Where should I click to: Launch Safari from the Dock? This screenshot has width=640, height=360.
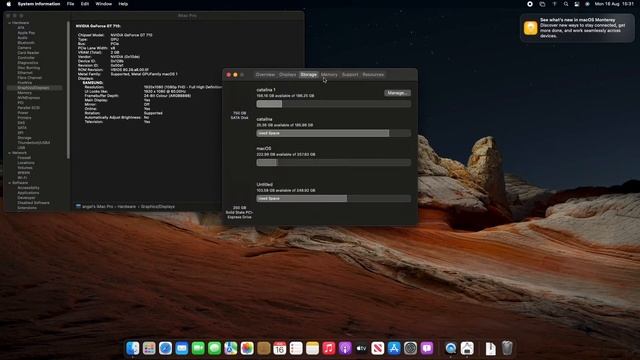pyautogui.click(x=165, y=348)
